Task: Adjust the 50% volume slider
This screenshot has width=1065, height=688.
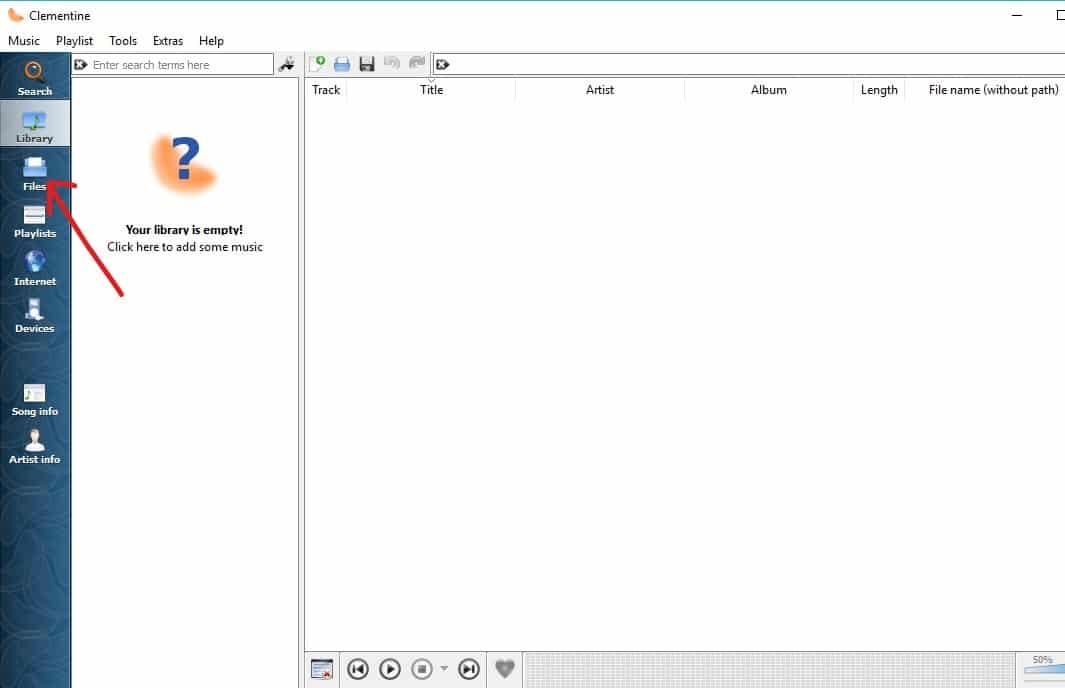Action: [1043, 668]
